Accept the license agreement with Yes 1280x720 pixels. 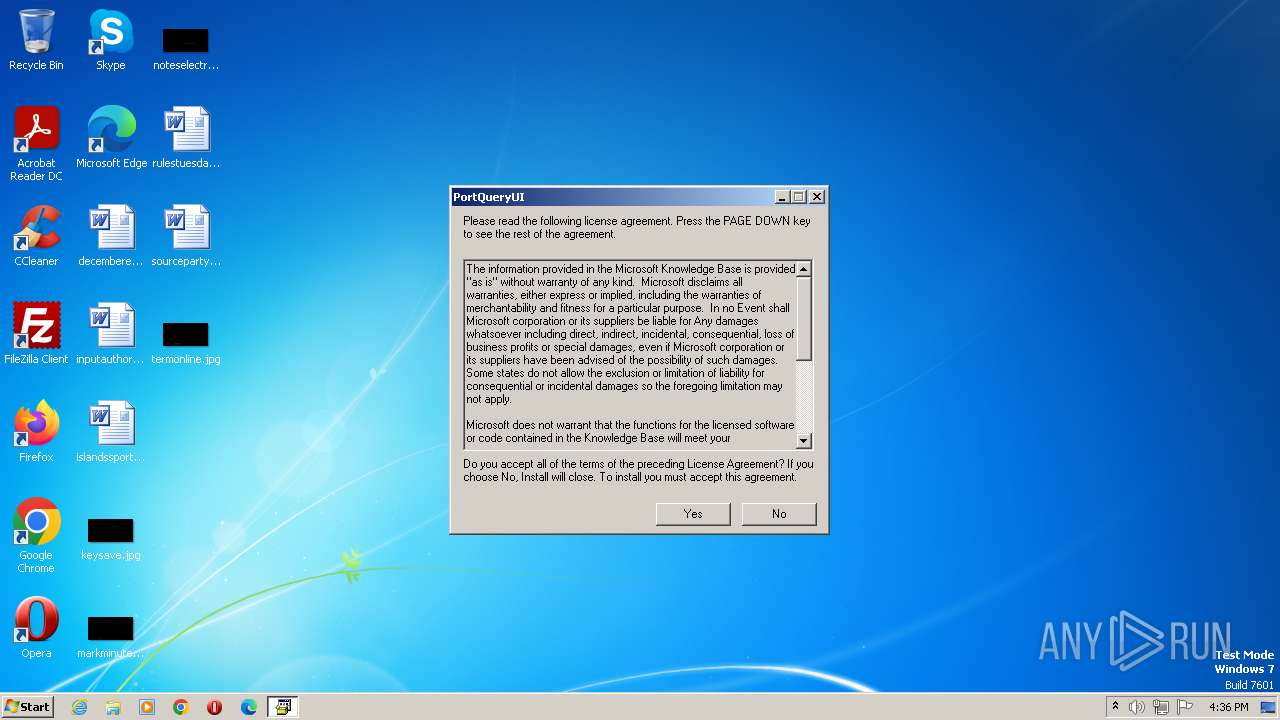[x=693, y=514]
